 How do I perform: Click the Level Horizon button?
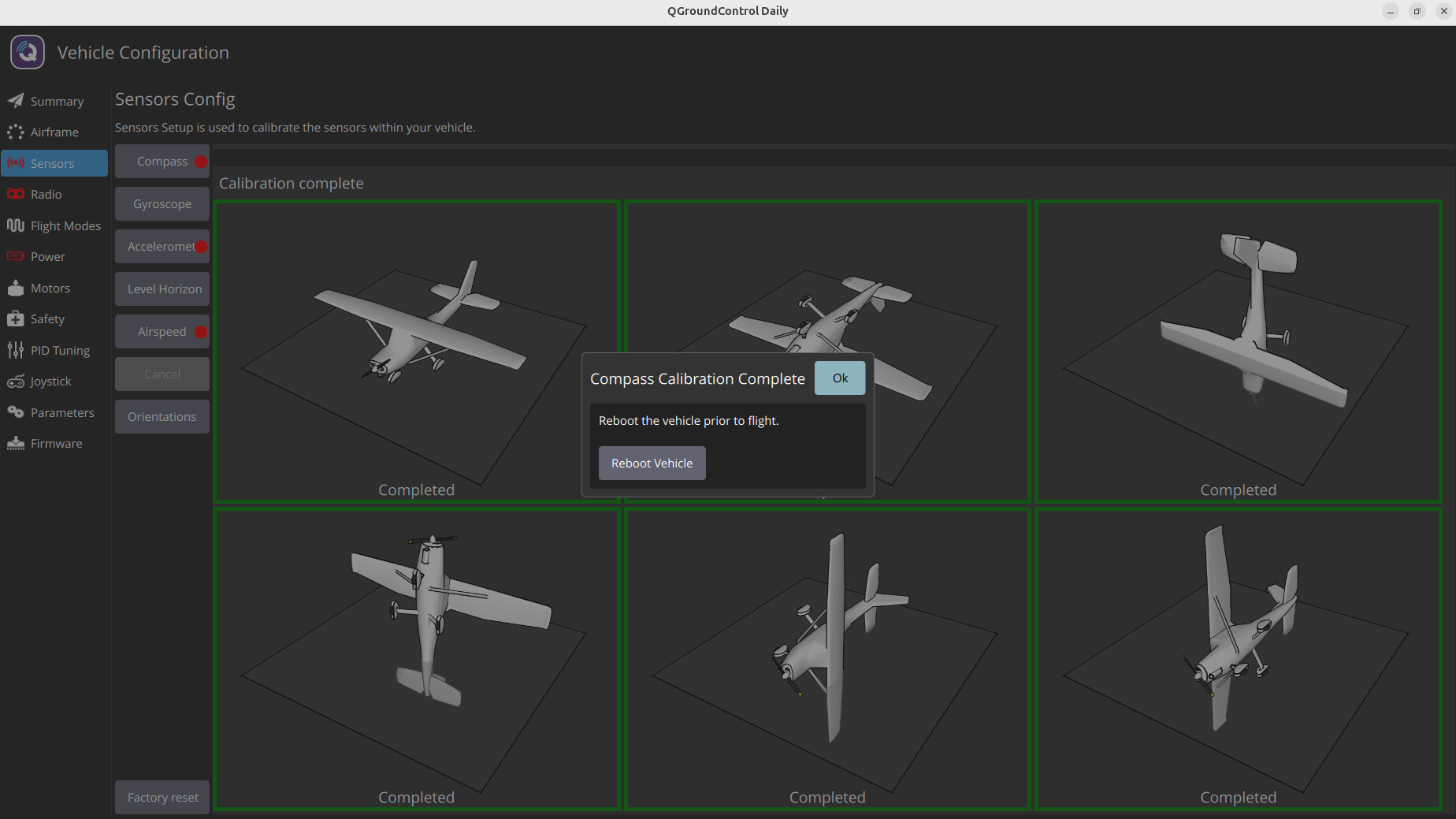[x=162, y=289]
